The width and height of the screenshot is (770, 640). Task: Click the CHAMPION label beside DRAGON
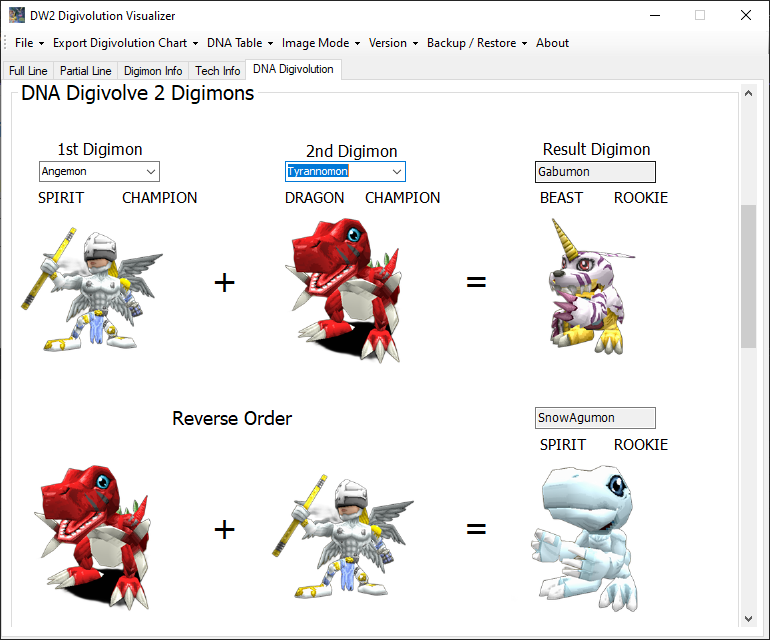403,198
